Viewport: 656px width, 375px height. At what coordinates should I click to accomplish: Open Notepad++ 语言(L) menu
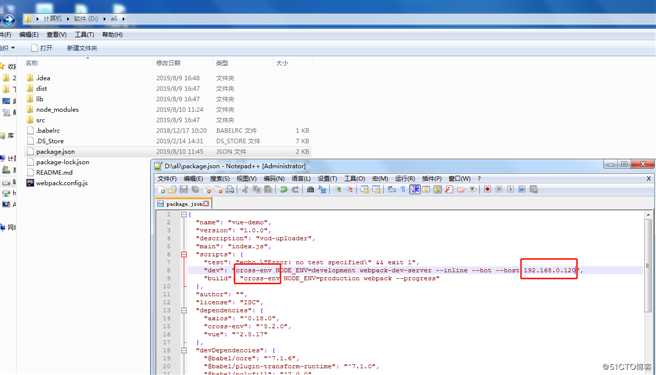301,179
